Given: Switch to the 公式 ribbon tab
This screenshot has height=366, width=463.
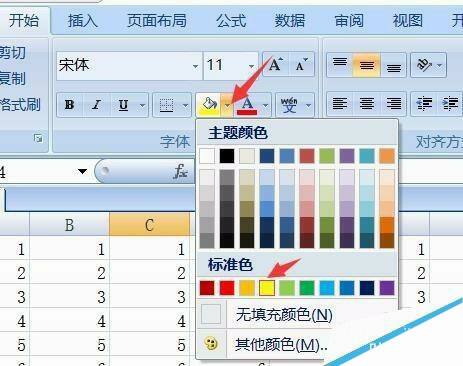Looking at the screenshot, I should point(231,21).
